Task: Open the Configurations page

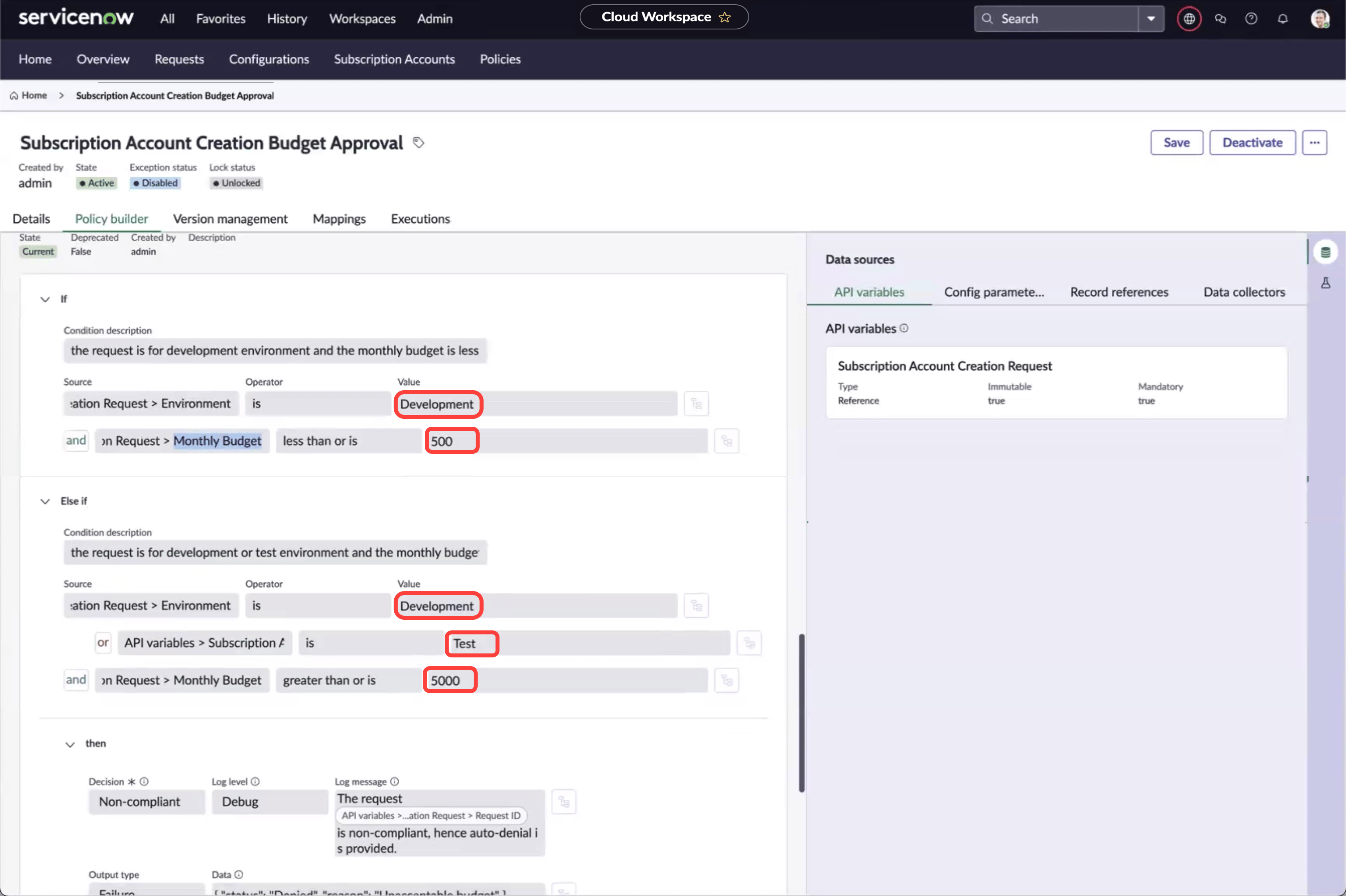Action: pyautogui.click(x=269, y=60)
